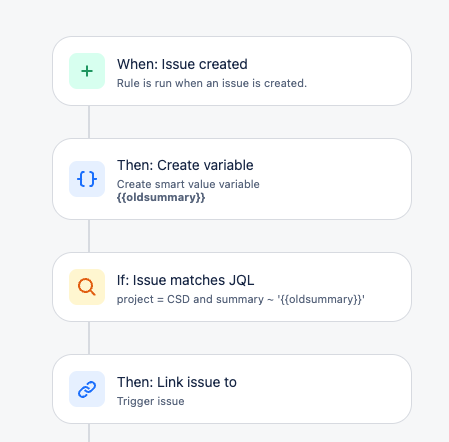This screenshot has width=449, height=442.
Task: Select 'Rule is run when an issue is created.' text
Action: [x=212, y=83]
